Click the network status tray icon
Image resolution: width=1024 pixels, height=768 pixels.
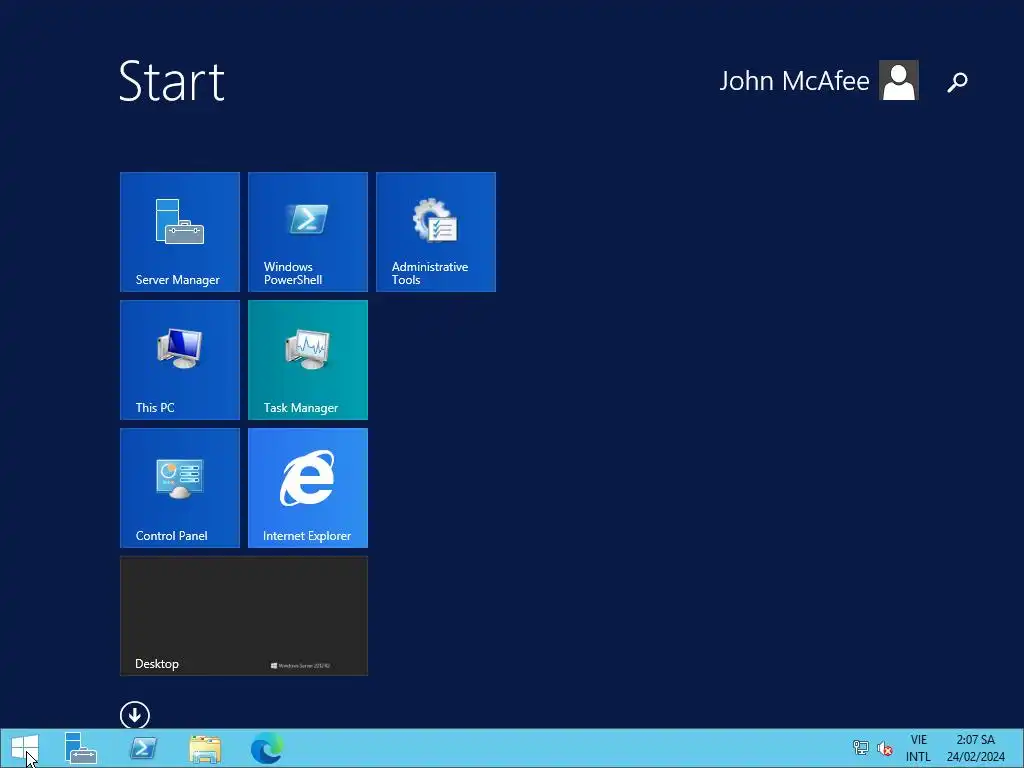(861, 748)
